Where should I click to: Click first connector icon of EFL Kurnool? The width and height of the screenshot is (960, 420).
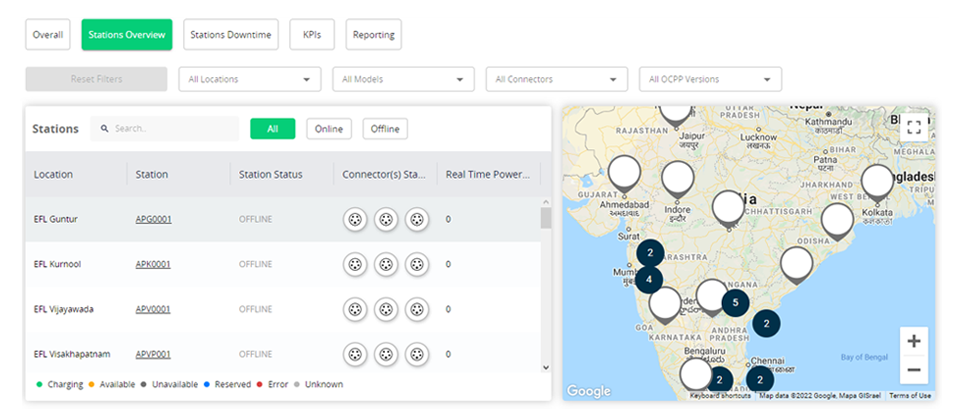point(355,264)
